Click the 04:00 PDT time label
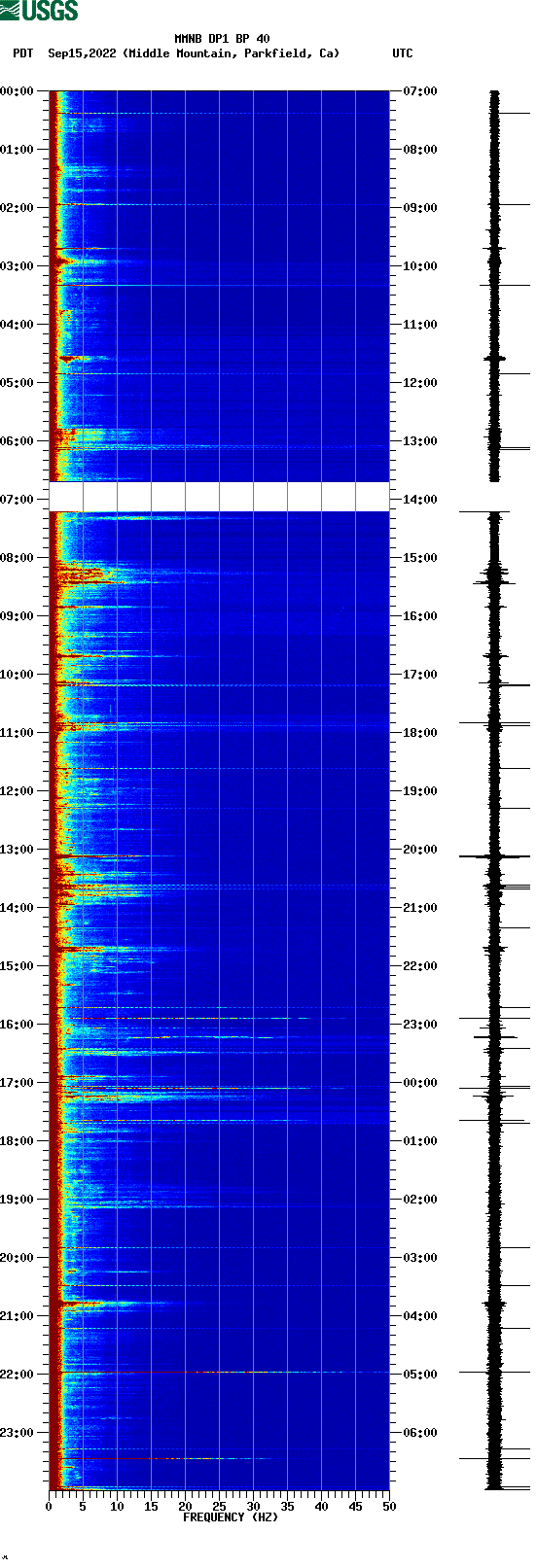537x1568 pixels. (x=18, y=325)
